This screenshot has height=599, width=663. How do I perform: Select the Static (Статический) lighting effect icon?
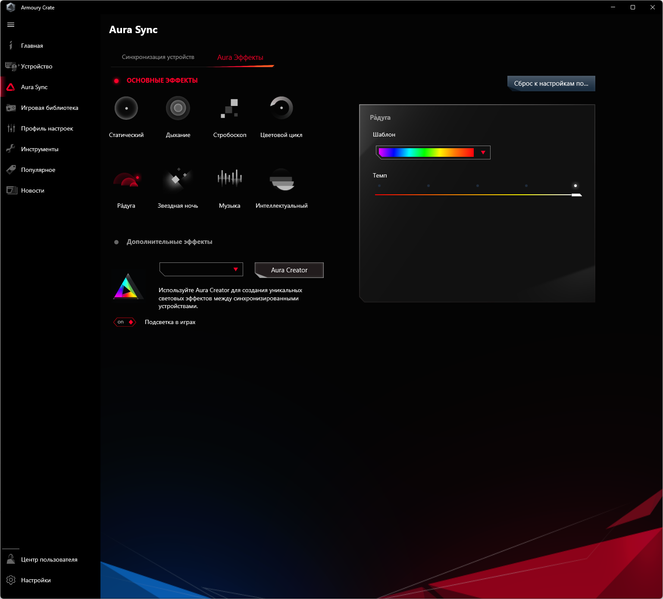tap(126, 108)
